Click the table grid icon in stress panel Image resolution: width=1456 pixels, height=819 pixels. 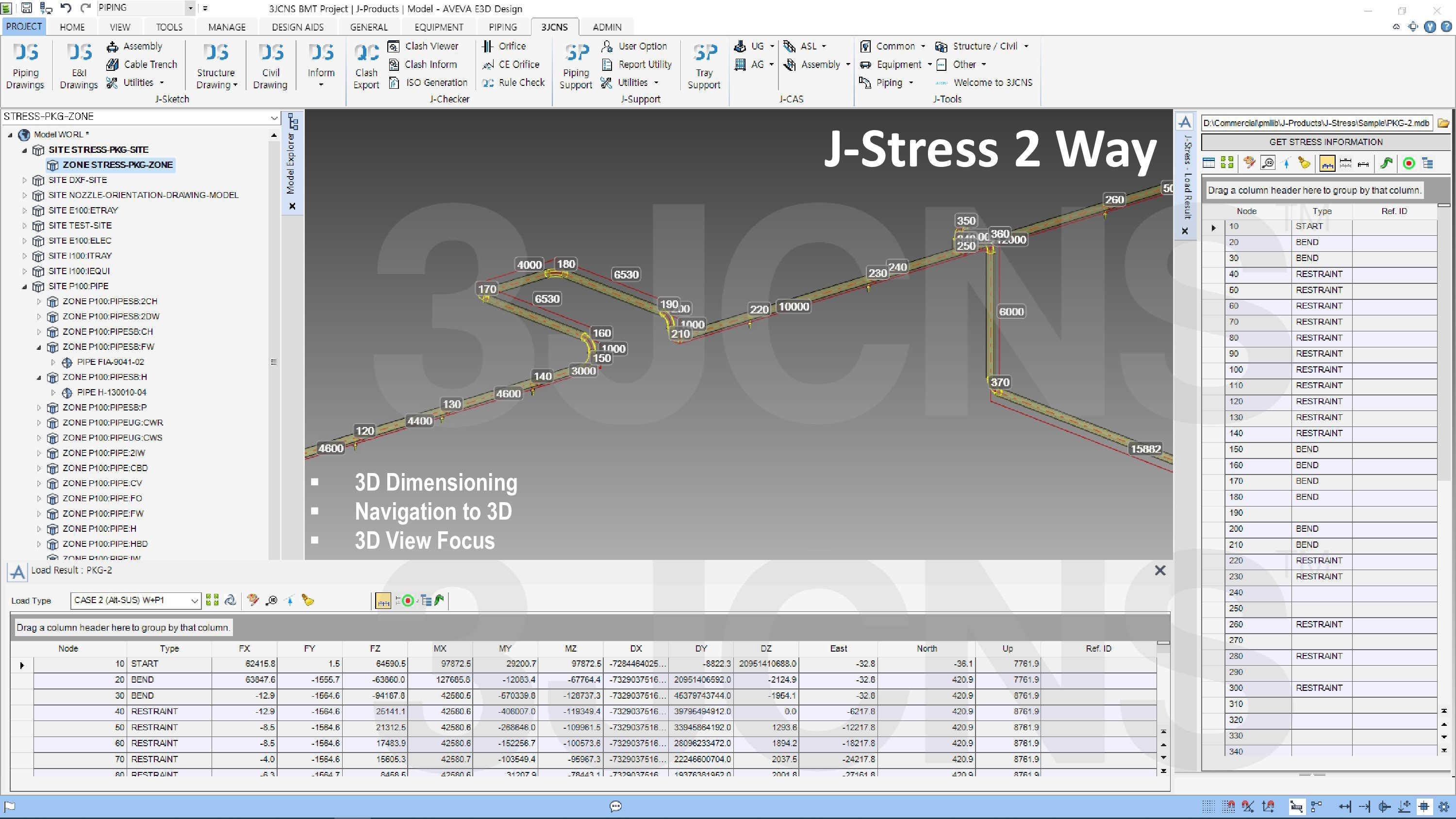click(1208, 164)
